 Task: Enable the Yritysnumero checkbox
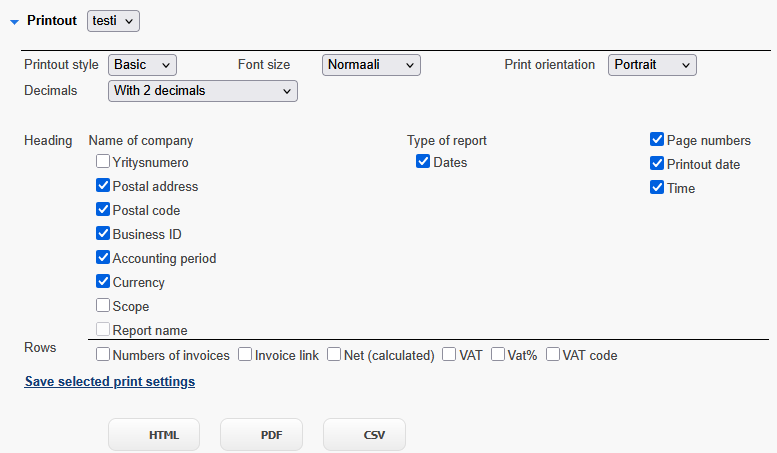[103, 162]
